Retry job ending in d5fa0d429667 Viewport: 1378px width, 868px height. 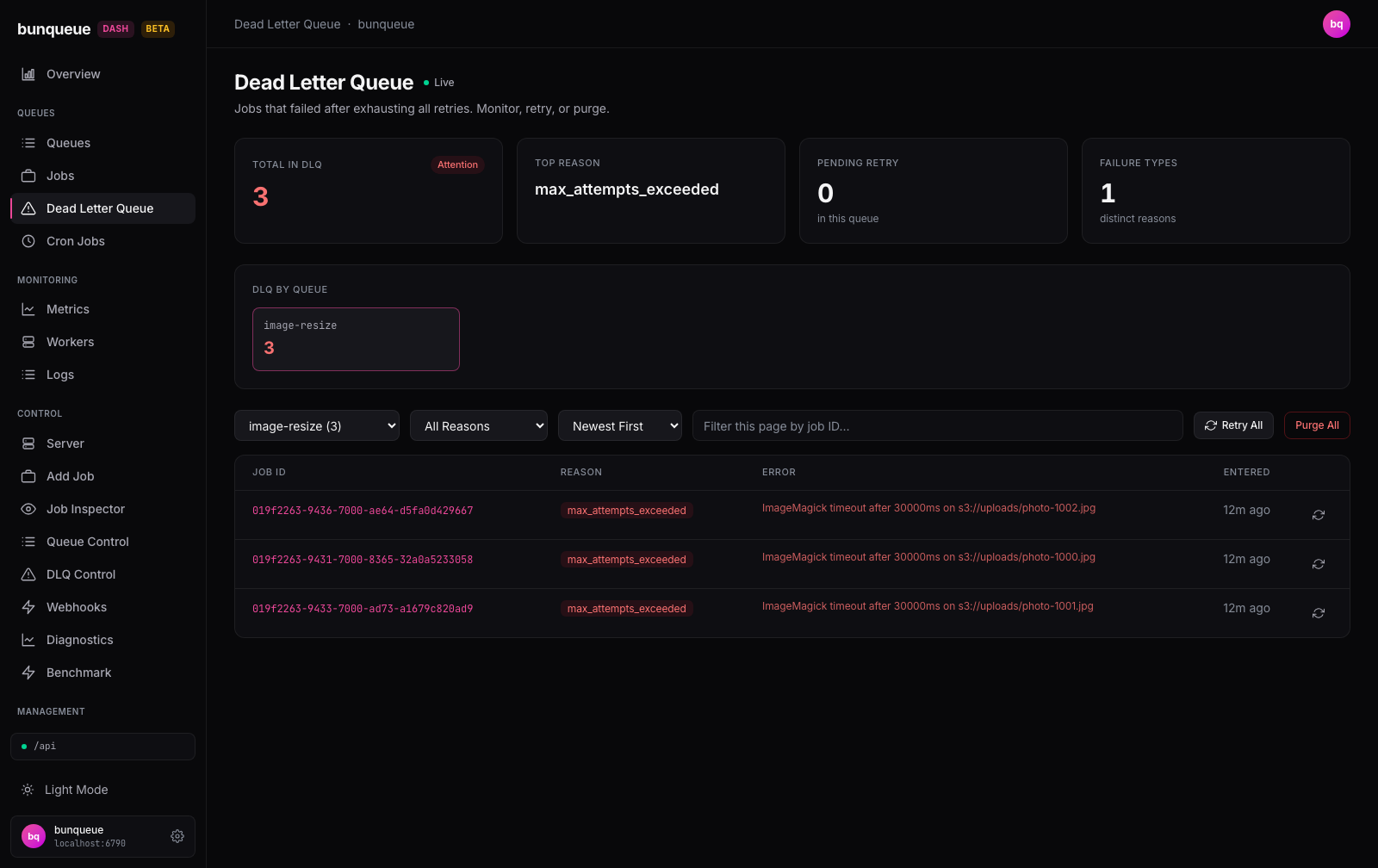[x=1318, y=515]
